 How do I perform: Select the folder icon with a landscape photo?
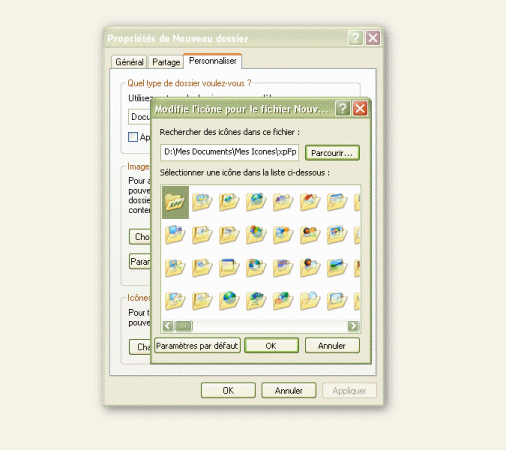[x=337, y=268]
